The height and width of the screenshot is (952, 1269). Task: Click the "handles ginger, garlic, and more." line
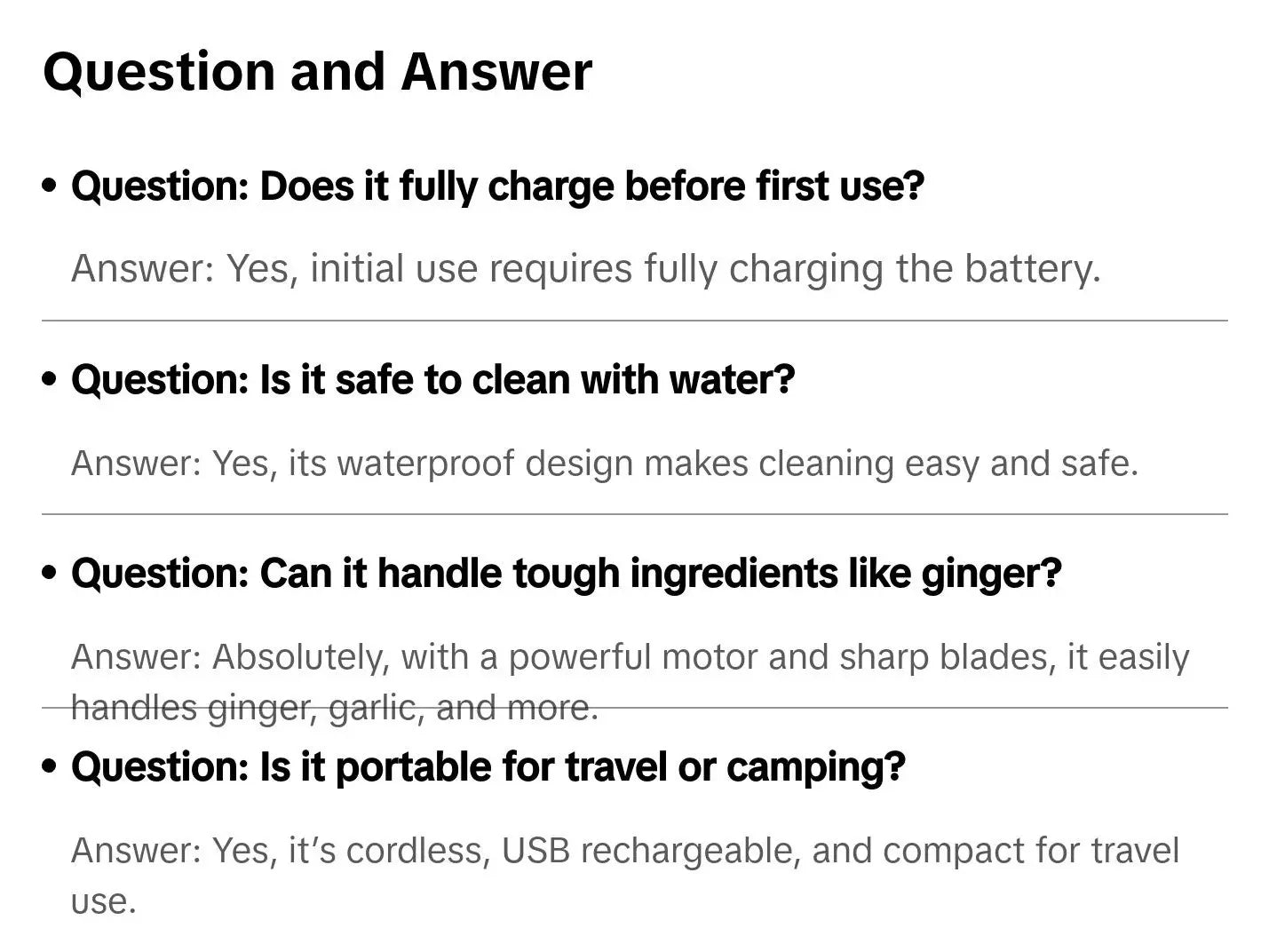(335, 708)
